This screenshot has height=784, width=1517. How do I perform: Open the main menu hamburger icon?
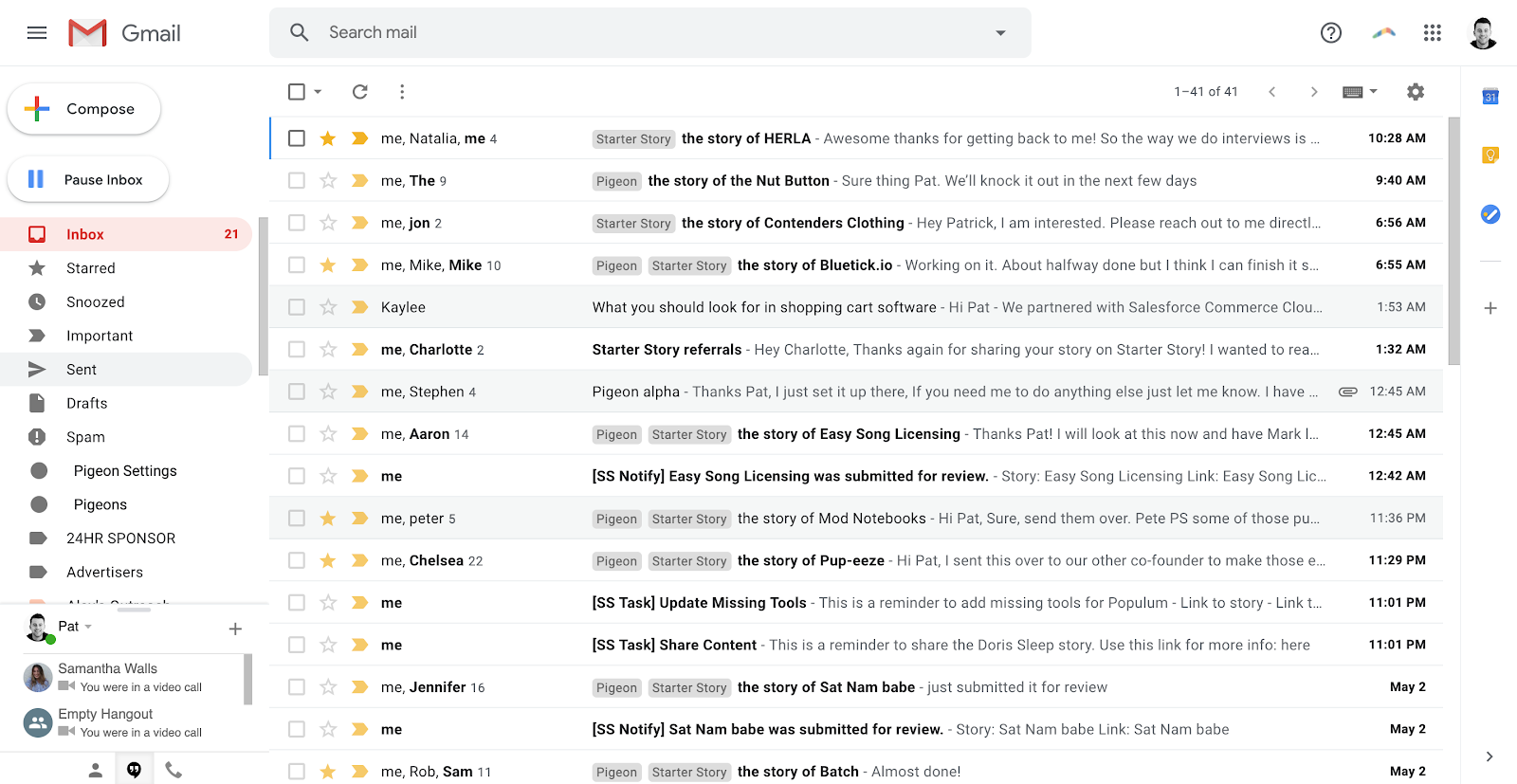coord(37,33)
